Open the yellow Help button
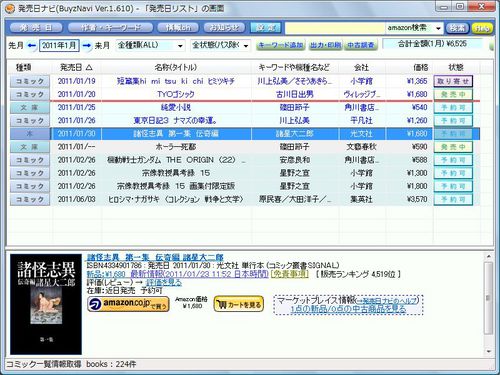 482,28
